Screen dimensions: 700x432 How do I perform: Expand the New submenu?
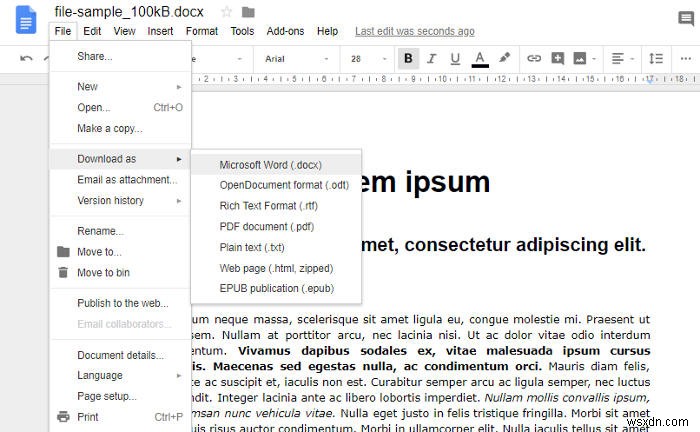(x=120, y=87)
